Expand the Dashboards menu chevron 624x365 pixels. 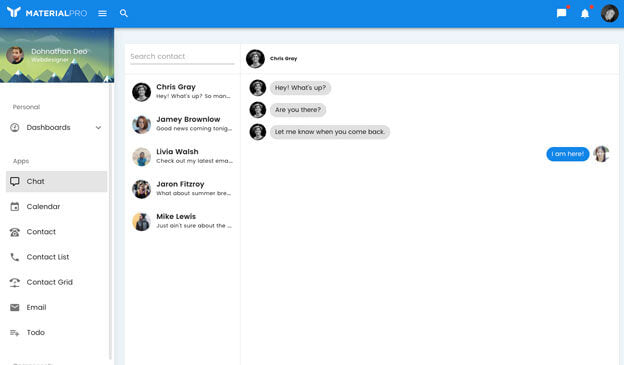(x=98, y=128)
